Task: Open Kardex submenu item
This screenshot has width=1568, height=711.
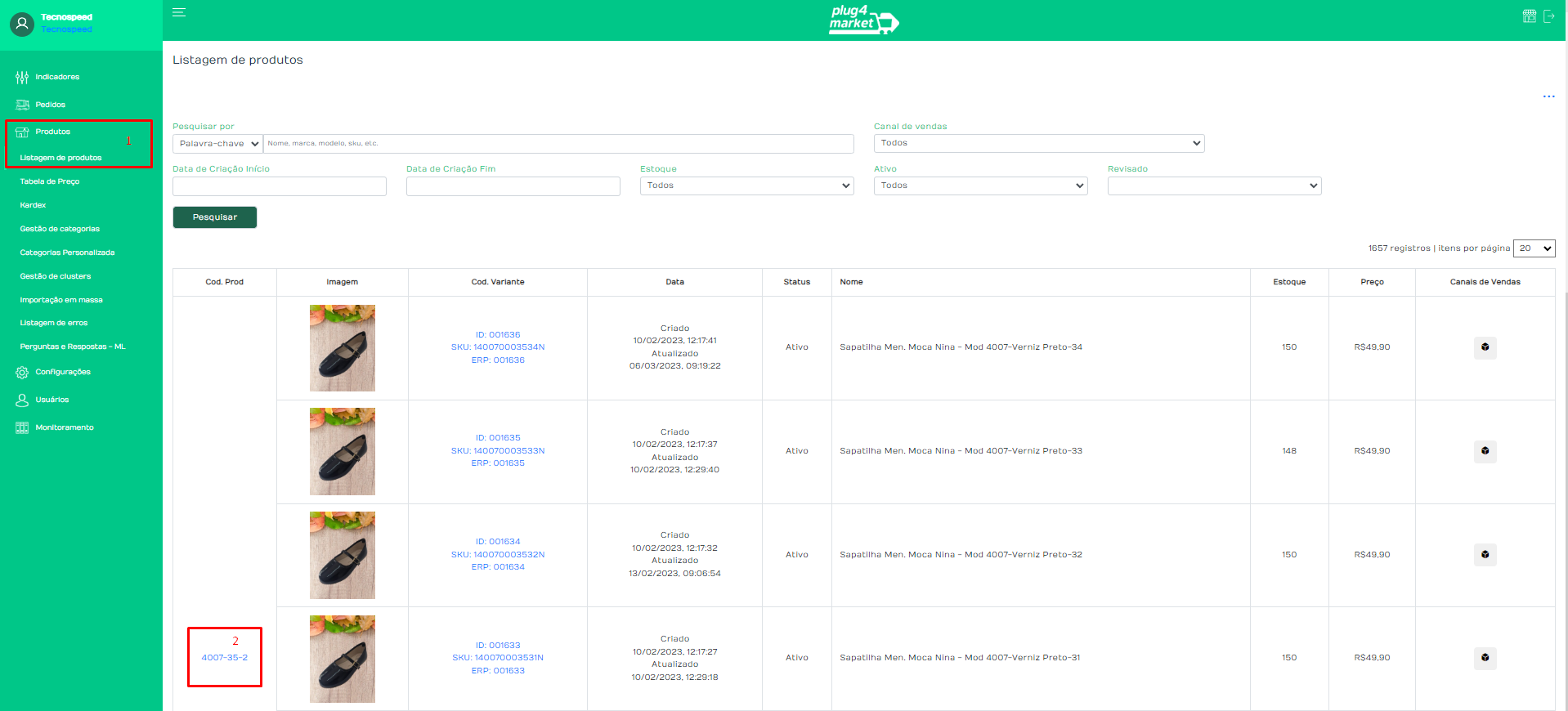Action: [33, 205]
